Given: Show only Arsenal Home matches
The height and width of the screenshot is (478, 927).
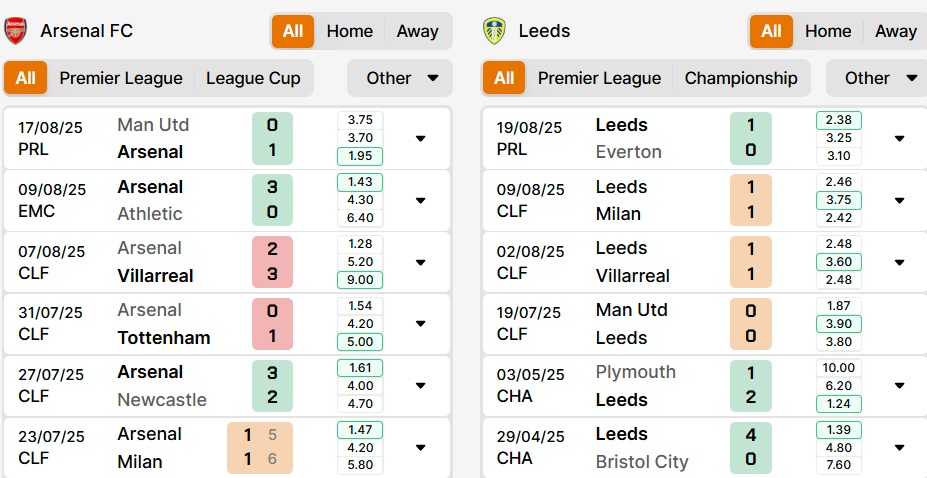Looking at the screenshot, I should 349,31.
